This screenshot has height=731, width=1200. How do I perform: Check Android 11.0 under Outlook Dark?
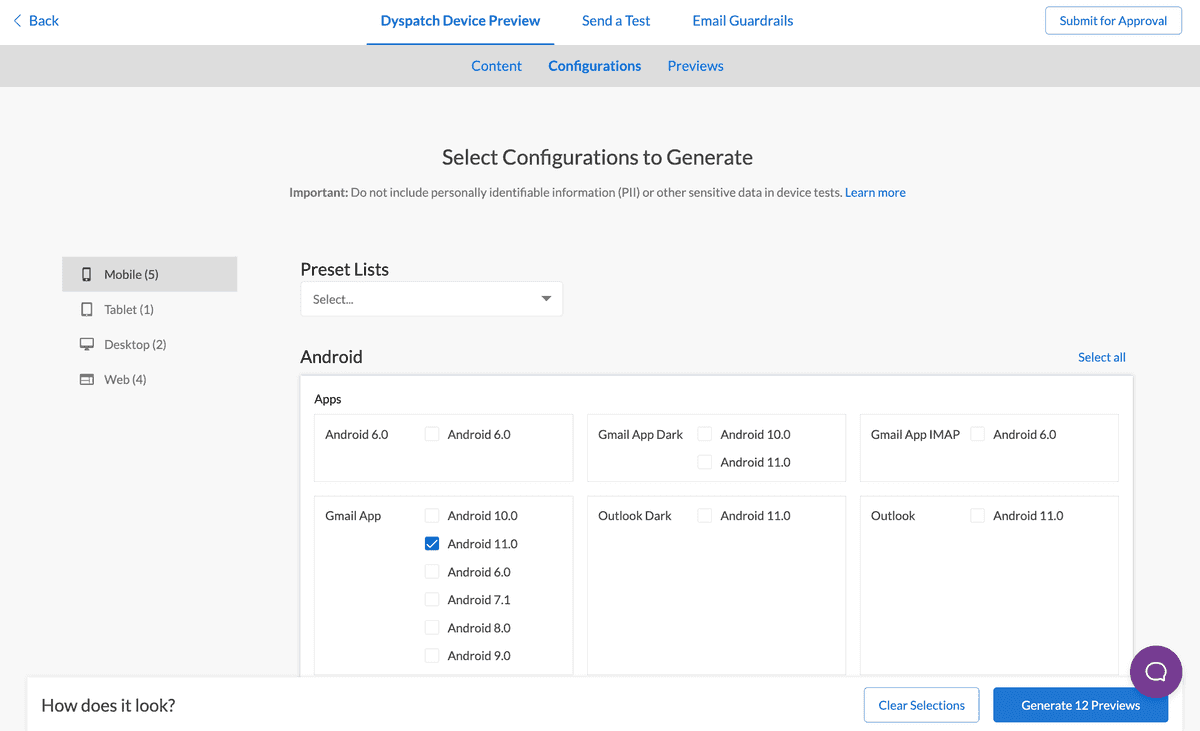(x=705, y=516)
